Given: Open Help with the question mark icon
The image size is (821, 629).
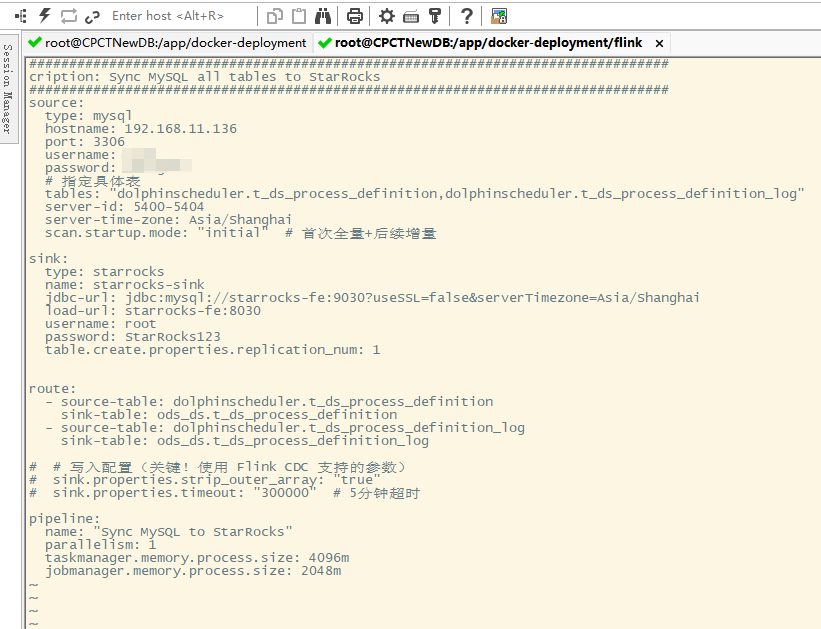Looking at the screenshot, I should click(466, 16).
